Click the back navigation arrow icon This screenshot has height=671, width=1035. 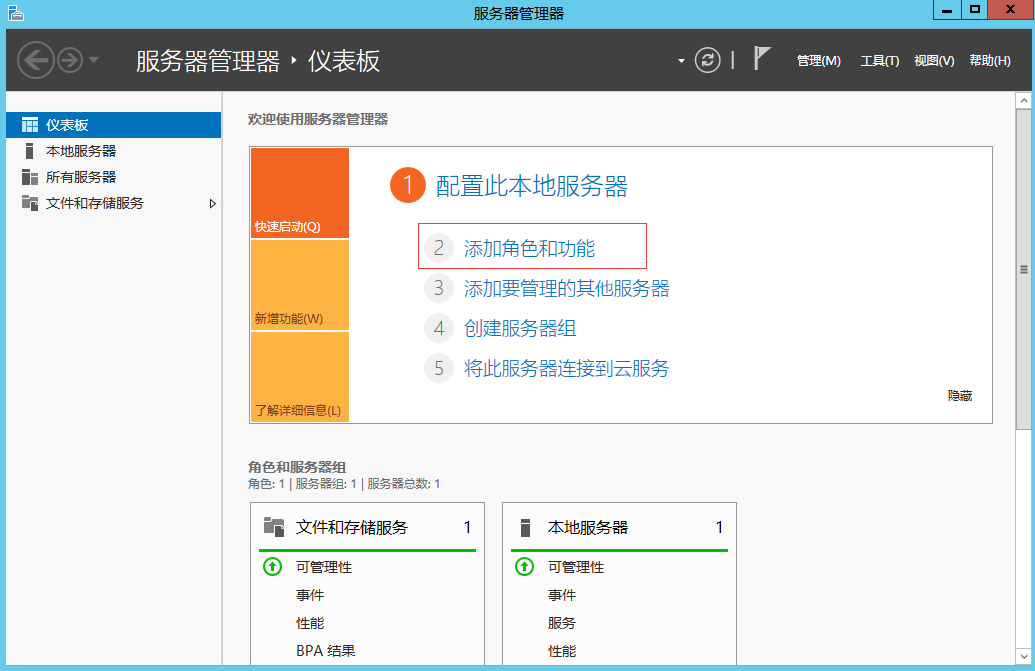[x=35, y=60]
